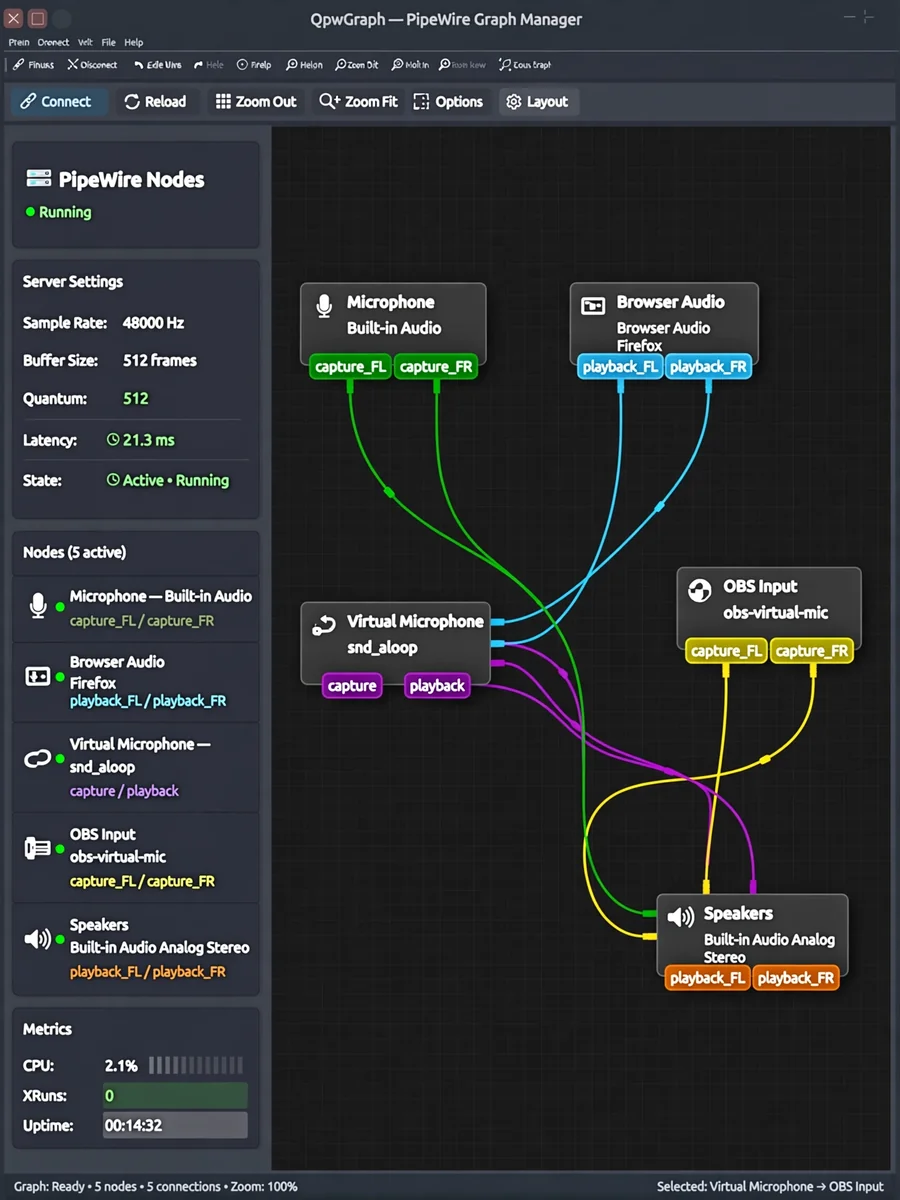Click the Uptime value 00:14:32

click(x=175, y=1126)
